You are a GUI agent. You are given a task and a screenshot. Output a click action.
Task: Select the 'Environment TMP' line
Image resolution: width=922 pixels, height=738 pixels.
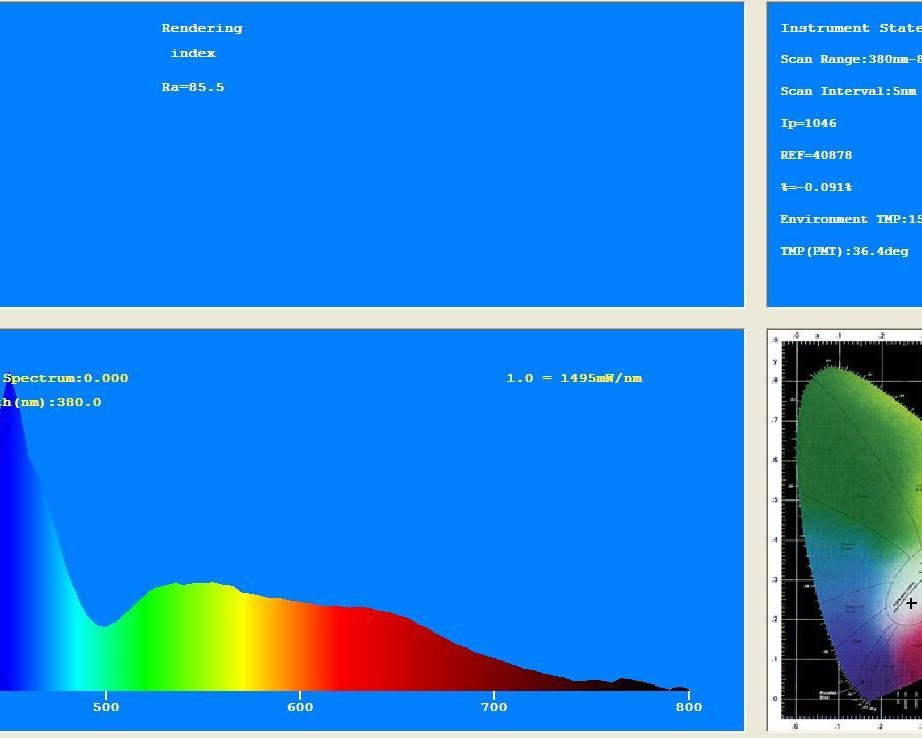[x=851, y=219]
